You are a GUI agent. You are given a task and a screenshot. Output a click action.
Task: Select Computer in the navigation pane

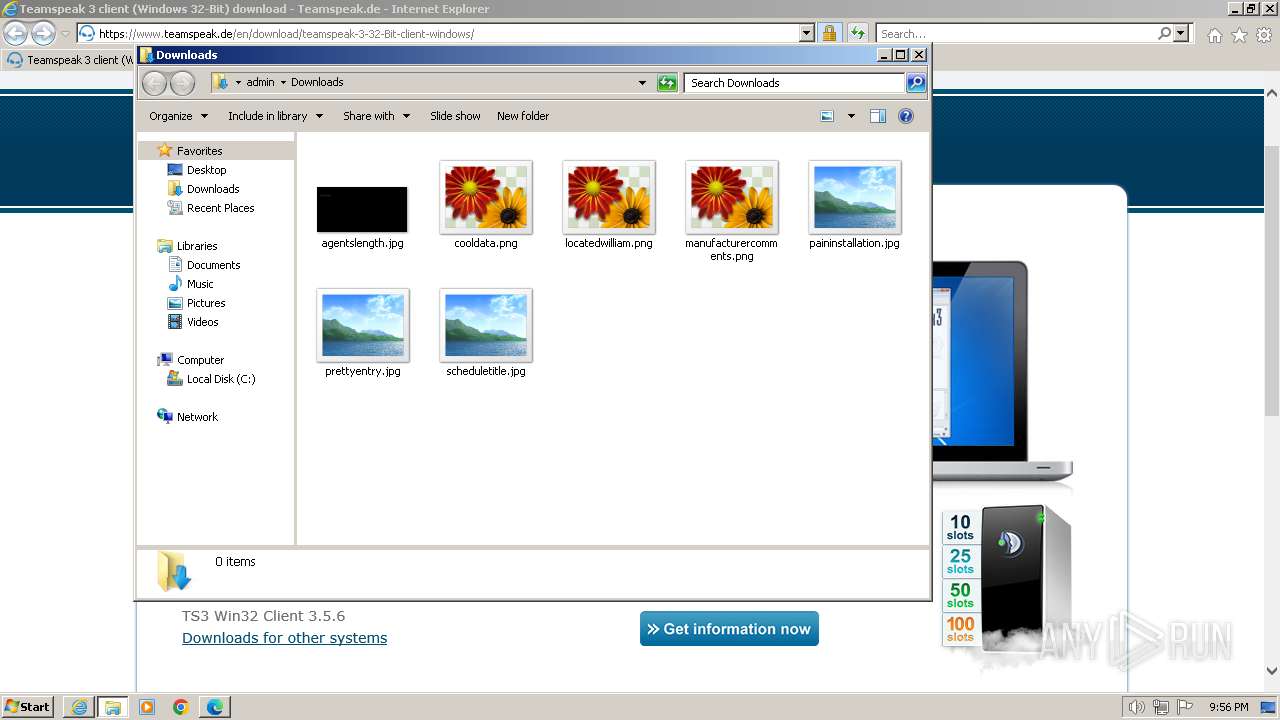point(200,360)
